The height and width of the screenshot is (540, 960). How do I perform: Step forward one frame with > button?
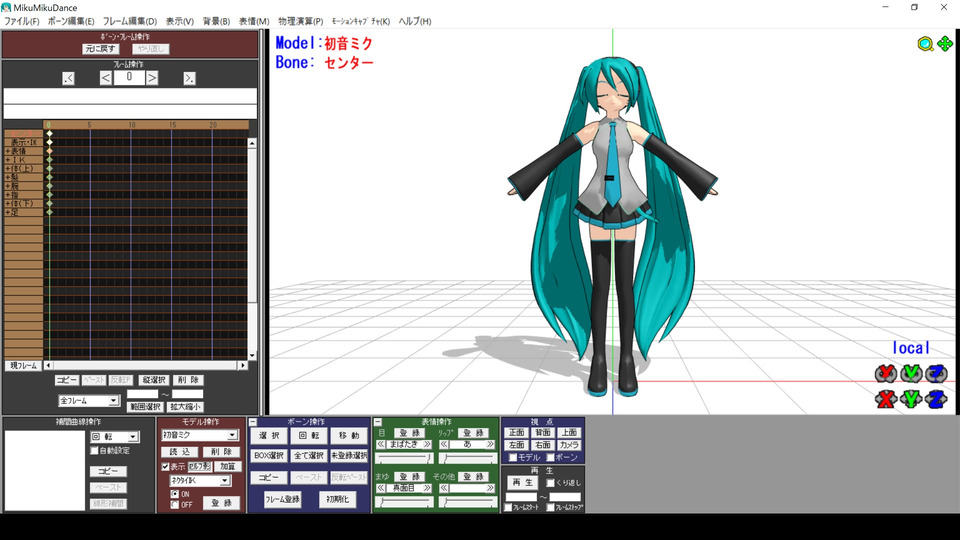coord(152,78)
